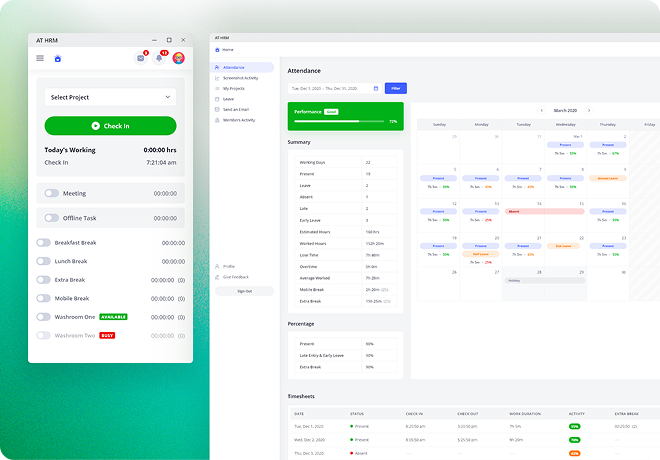Click the blue home icon in the tracker window
Screen dimensions: 660x460
[58, 58]
